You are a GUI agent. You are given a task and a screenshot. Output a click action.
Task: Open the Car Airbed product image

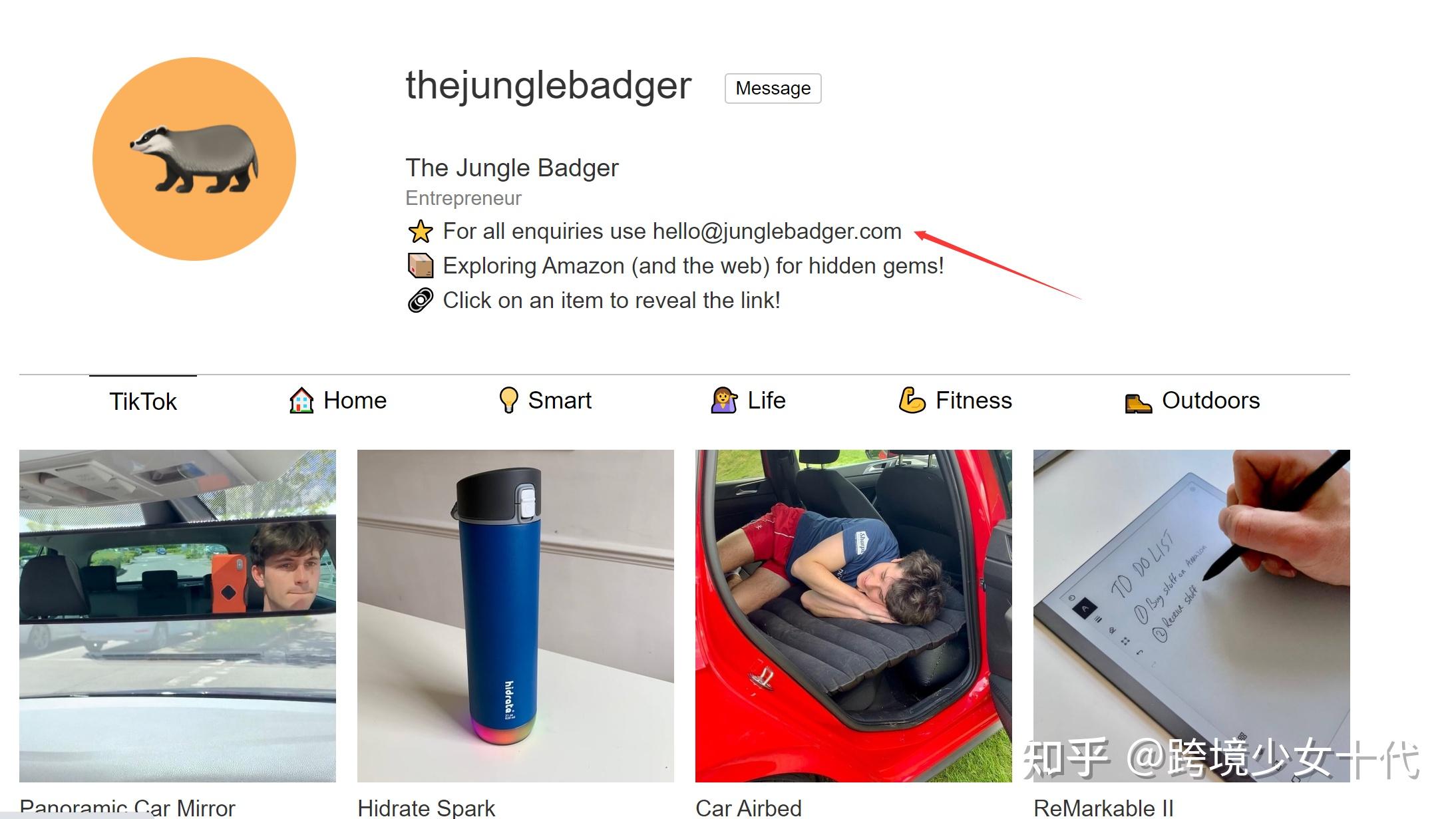854,615
